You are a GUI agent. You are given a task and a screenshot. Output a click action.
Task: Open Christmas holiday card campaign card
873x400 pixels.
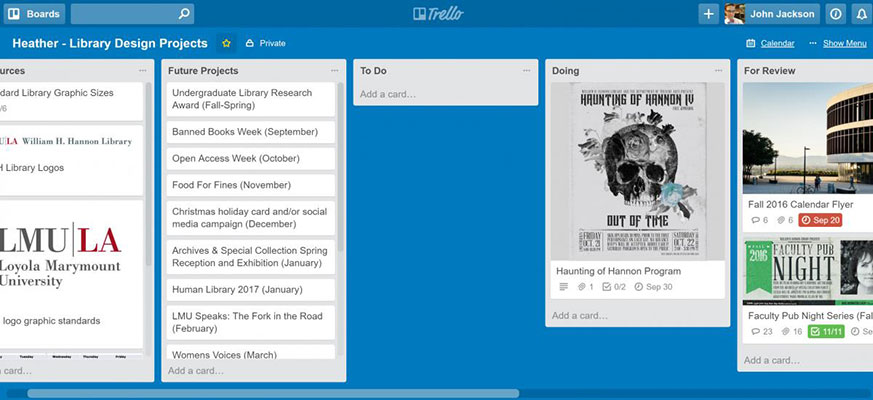(x=251, y=218)
